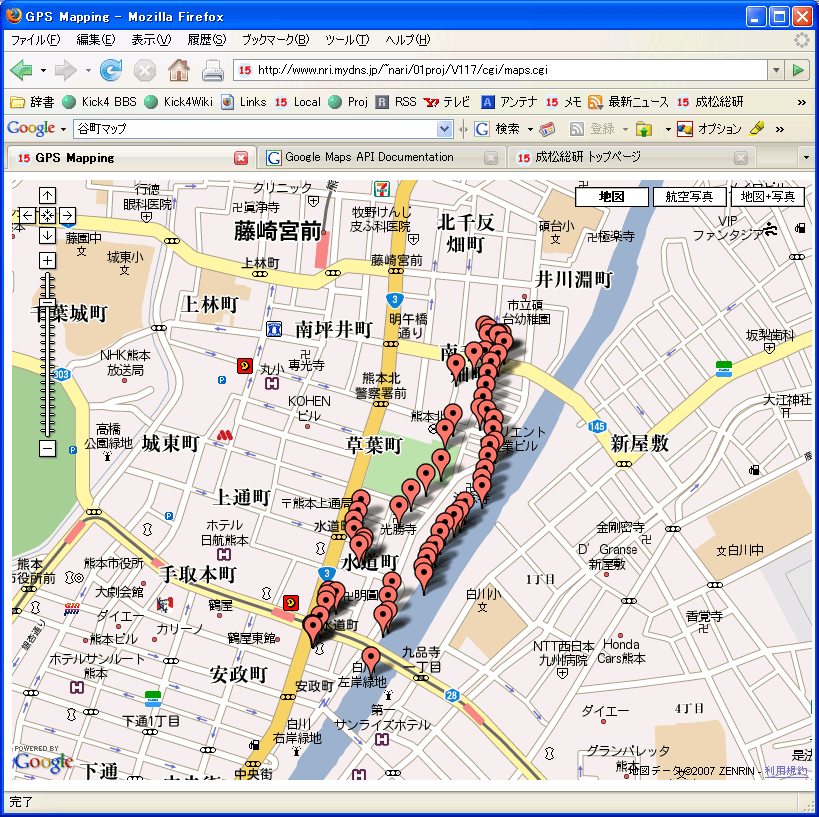Pan the map up with arrow button

tap(48, 195)
